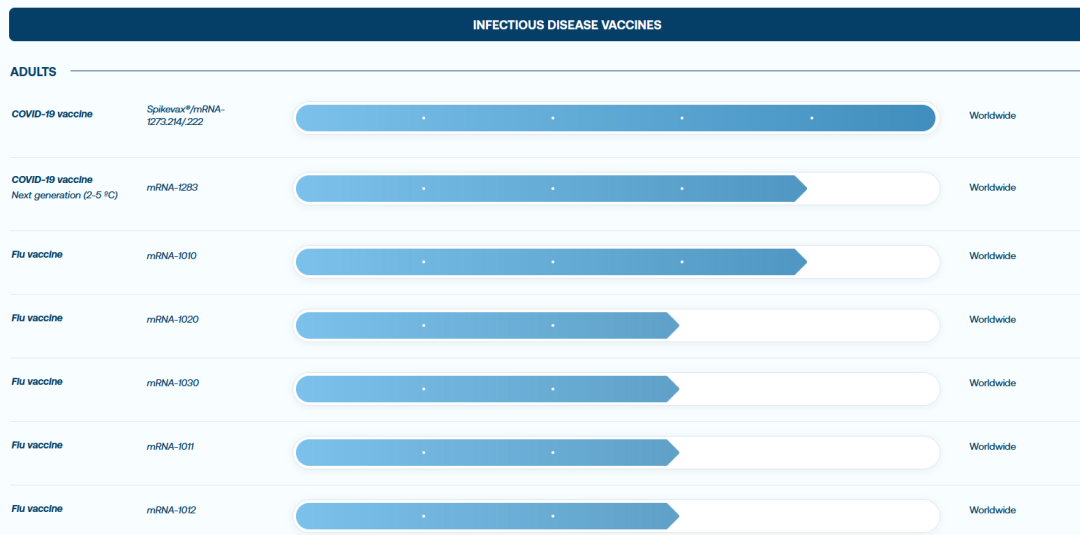
Task: Select the Adults section heading
Action: point(33,72)
